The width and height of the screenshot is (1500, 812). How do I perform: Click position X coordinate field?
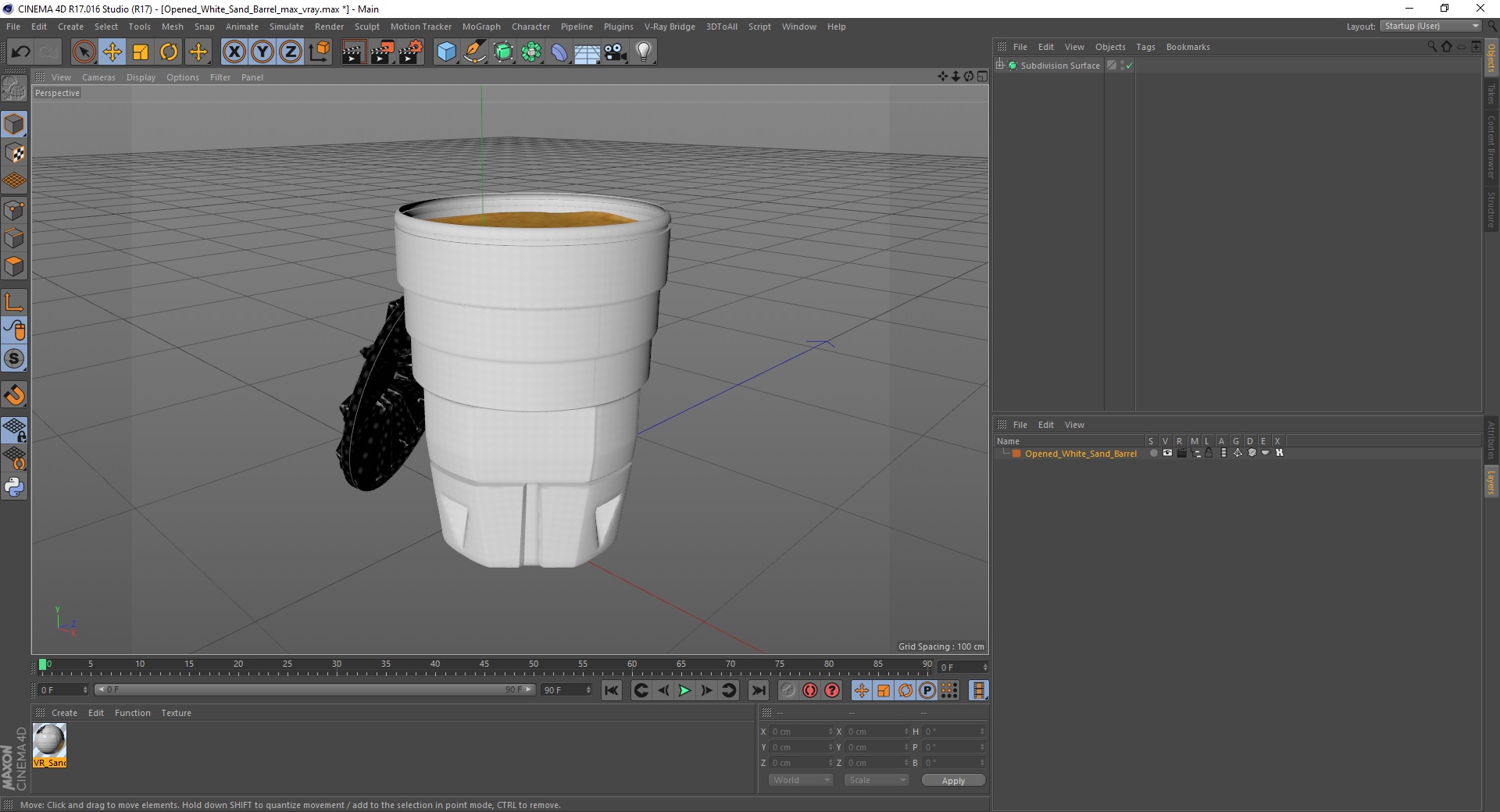[x=800, y=732]
